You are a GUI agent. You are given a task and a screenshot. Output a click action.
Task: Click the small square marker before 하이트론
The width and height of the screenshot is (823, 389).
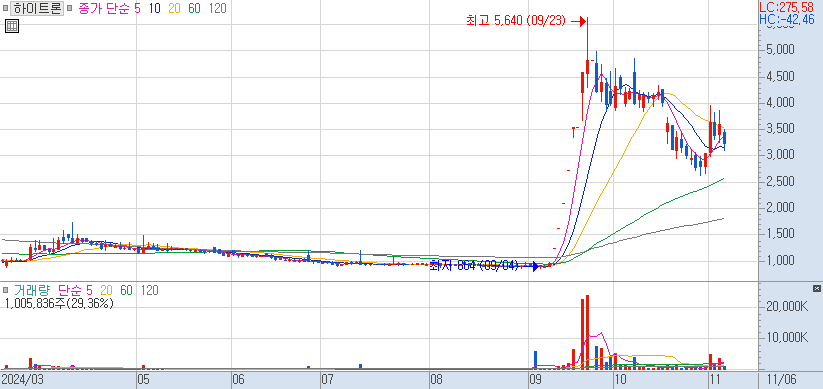point(5,9)
